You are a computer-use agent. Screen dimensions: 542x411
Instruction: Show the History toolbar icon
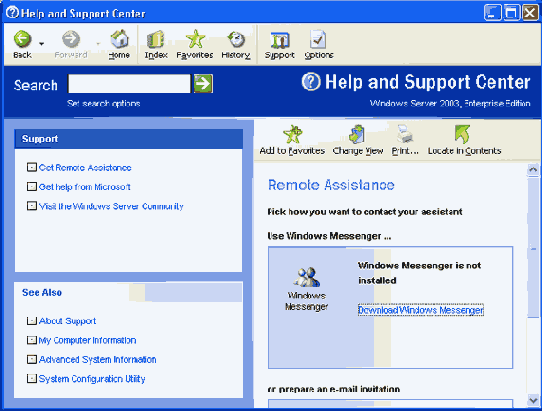tap(236, 39)
